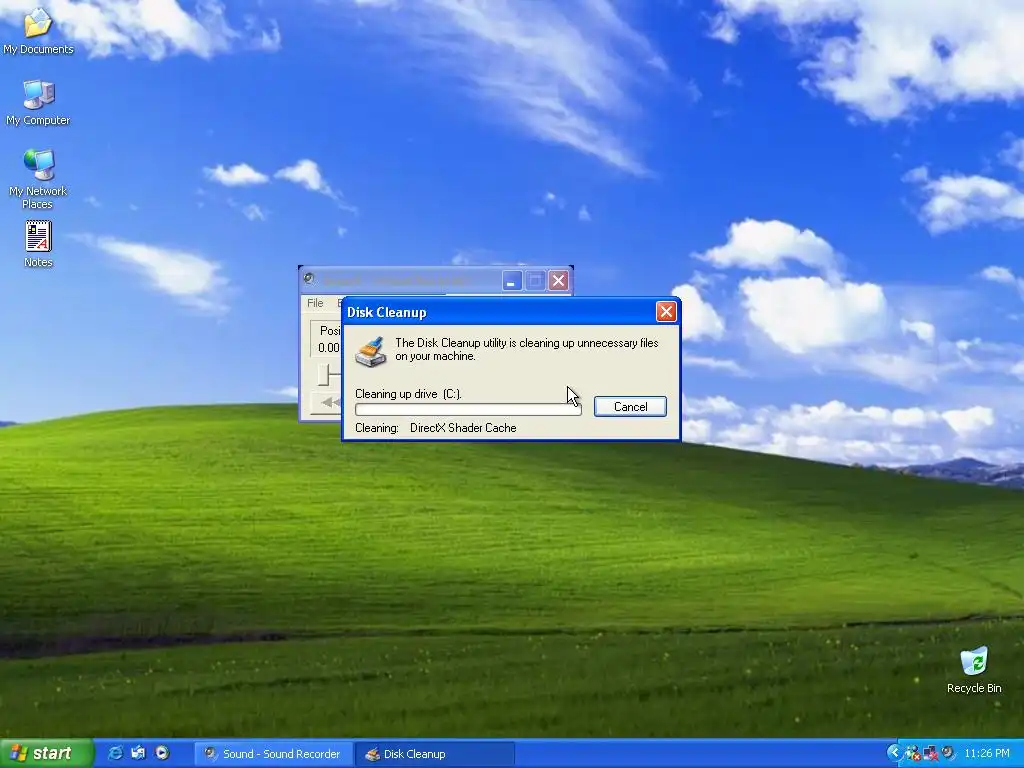Click the Disk Cleanup utility description message
The image size is (1024, 768).
(526, 349)
